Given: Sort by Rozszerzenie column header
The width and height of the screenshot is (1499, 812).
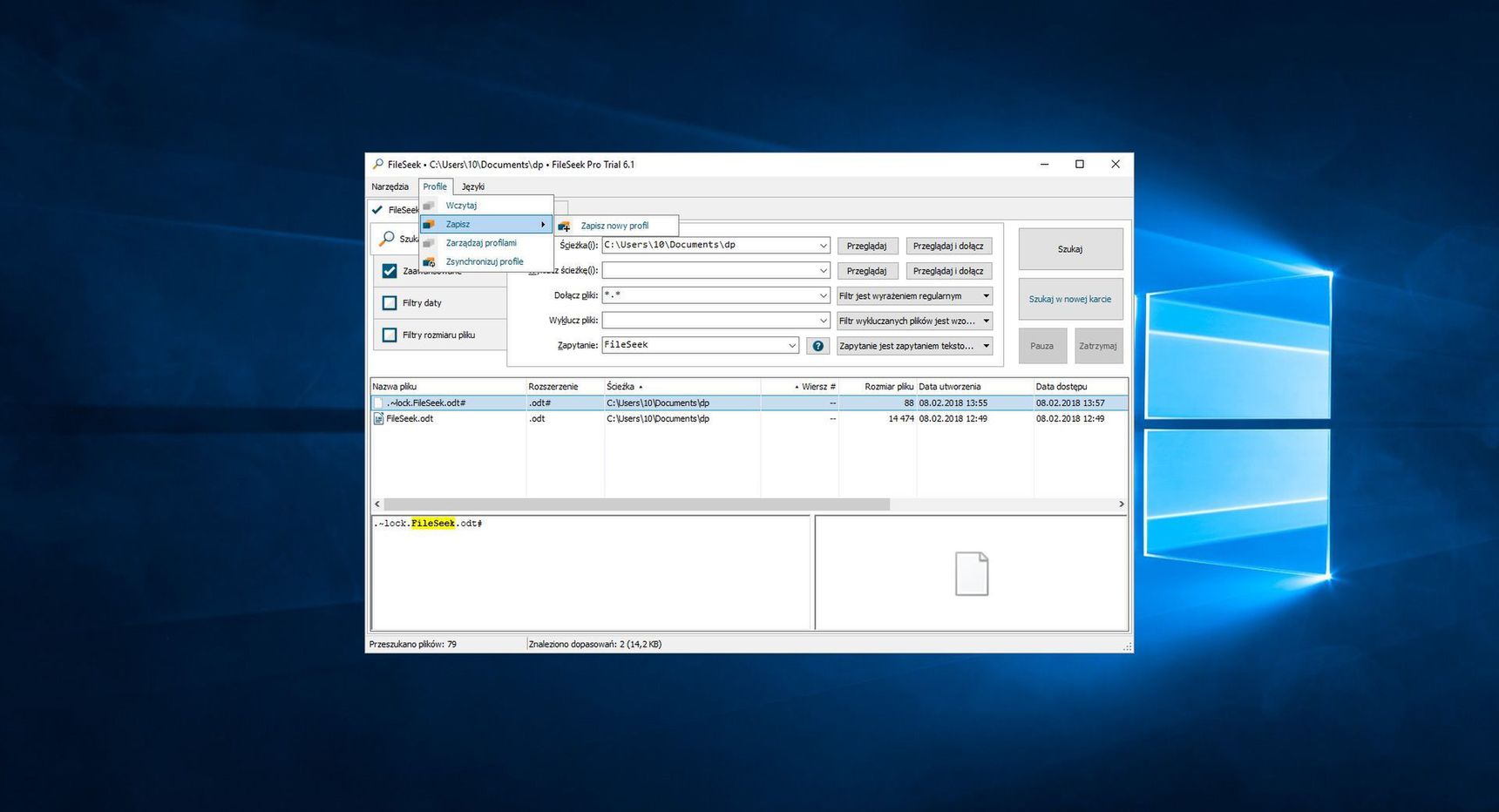Looking at the screenshot, I should (565, 386).
